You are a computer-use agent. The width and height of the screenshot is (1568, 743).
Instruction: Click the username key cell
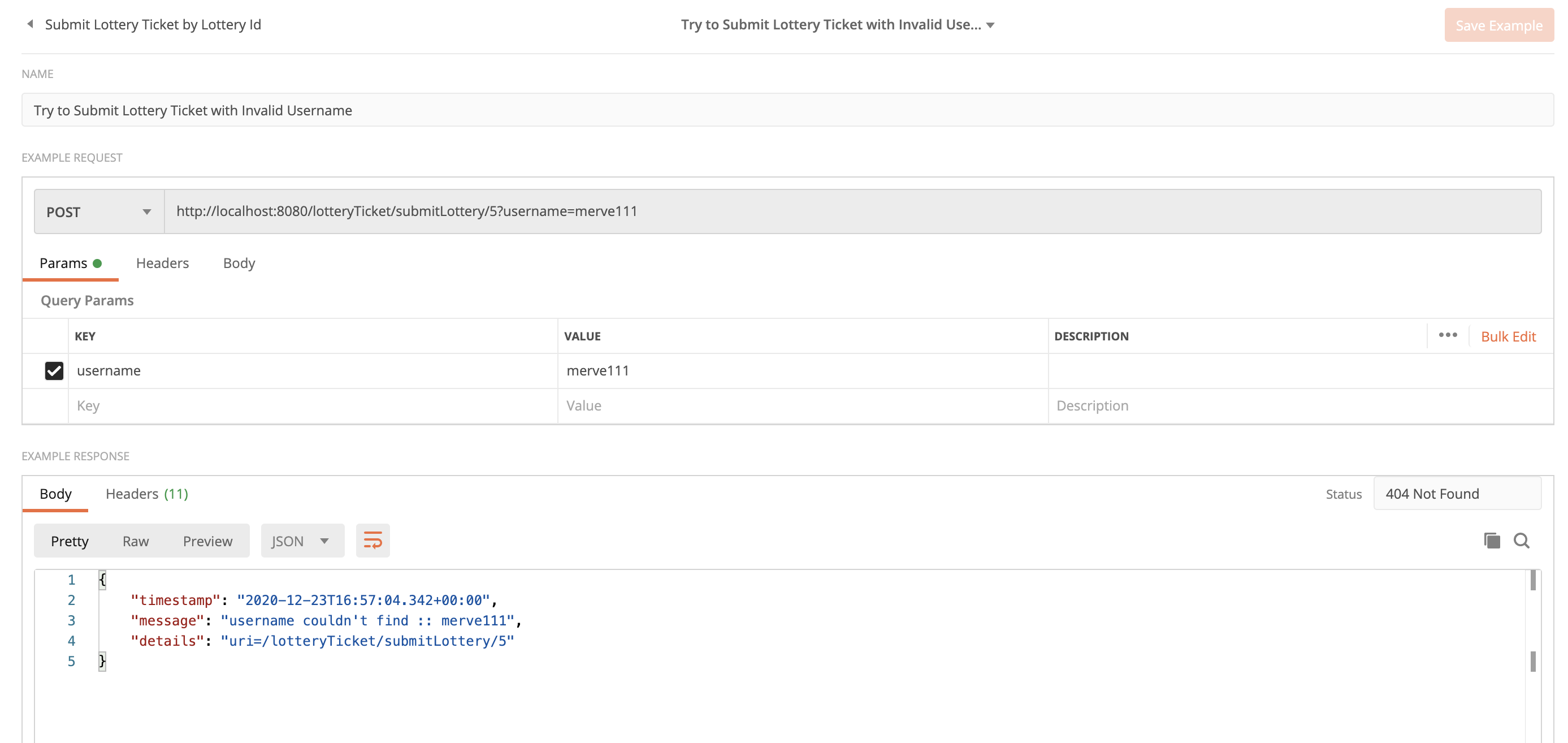point(313,371)
